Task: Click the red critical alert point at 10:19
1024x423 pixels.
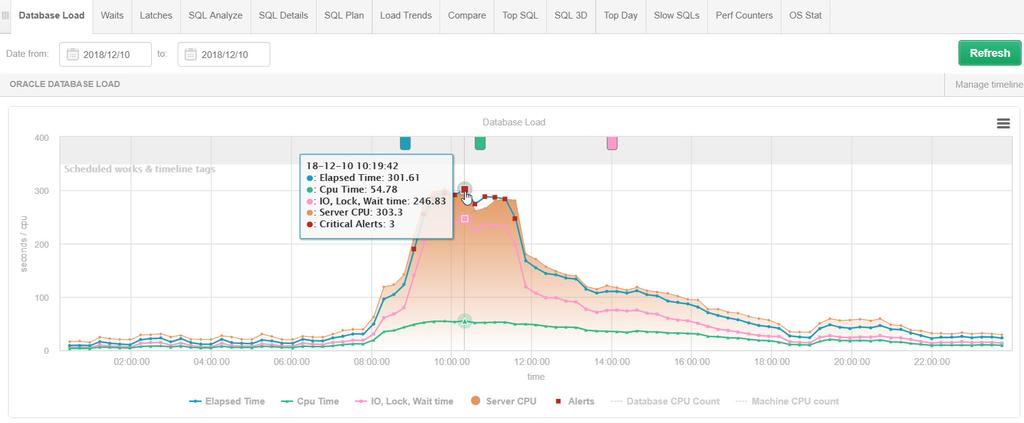Action: (464, 189)
